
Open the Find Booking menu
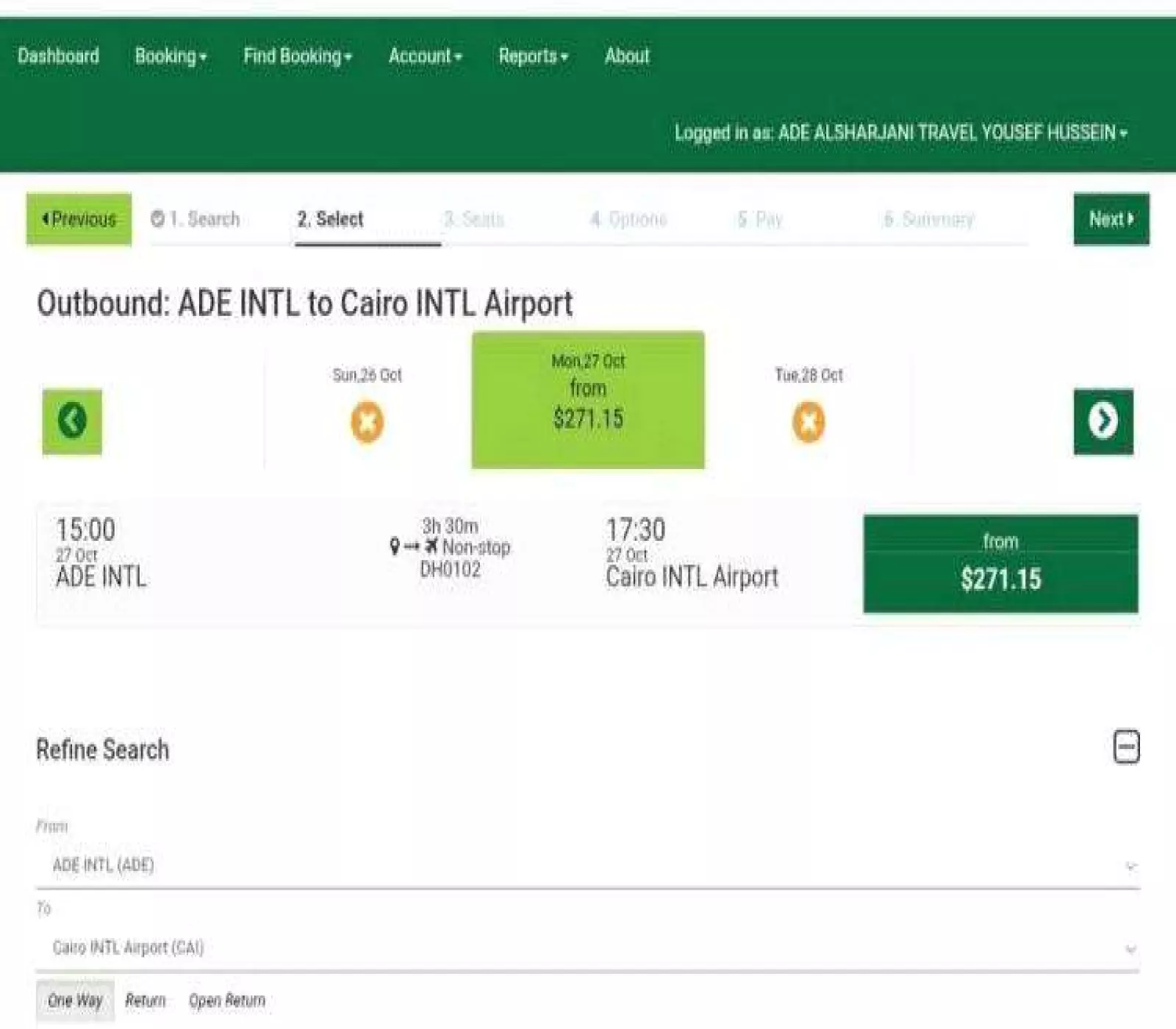pos(298,56)
